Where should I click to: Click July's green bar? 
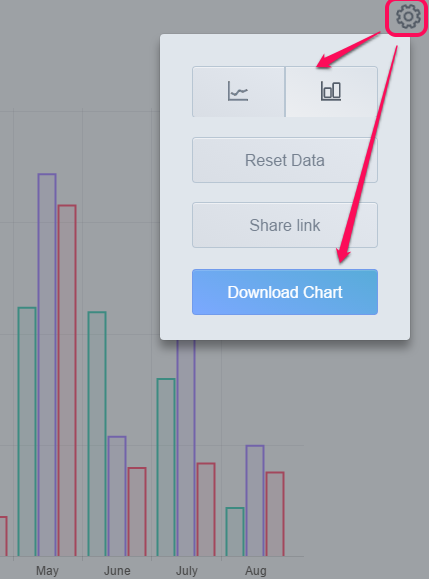click(x=166, y=467)
